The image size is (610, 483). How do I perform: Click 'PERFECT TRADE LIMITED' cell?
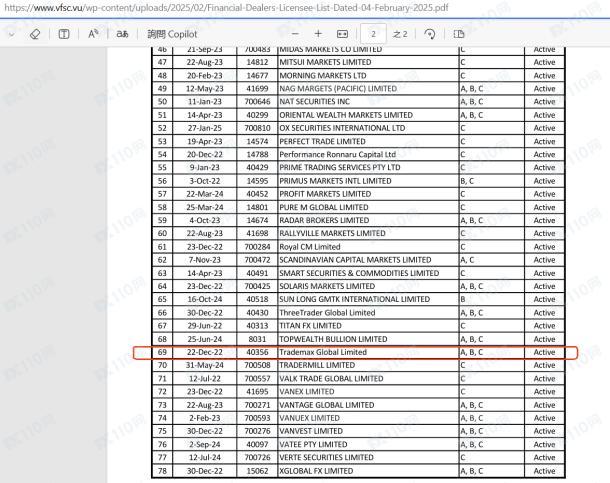(368, 142)
